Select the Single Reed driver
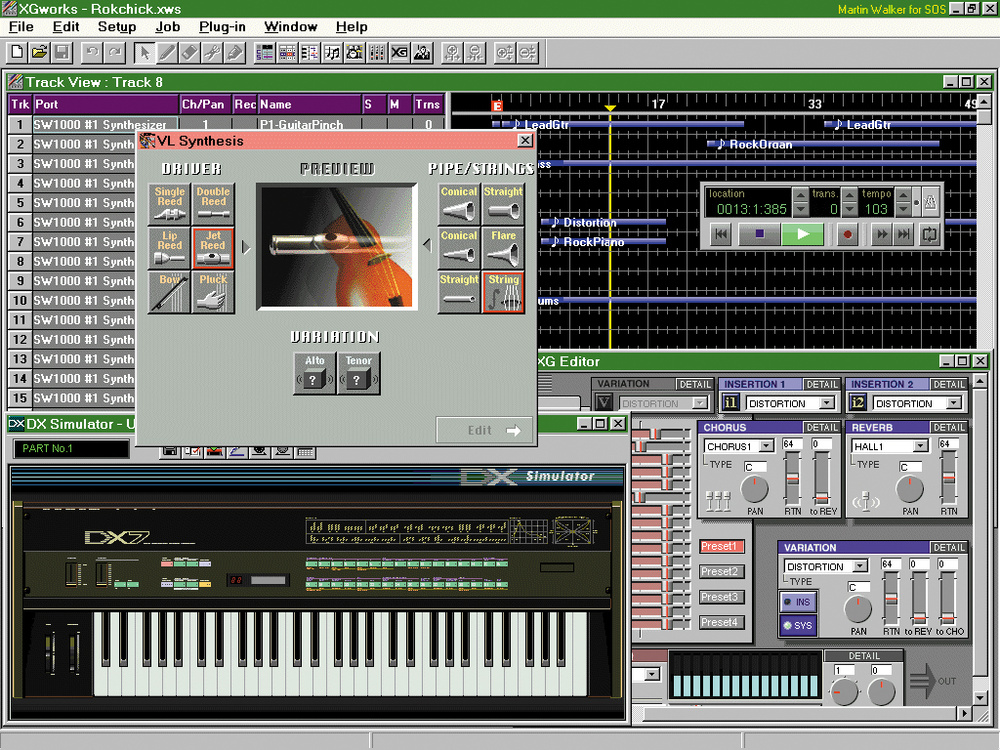Screen dimensions: 1000x750 pos(169,203)
